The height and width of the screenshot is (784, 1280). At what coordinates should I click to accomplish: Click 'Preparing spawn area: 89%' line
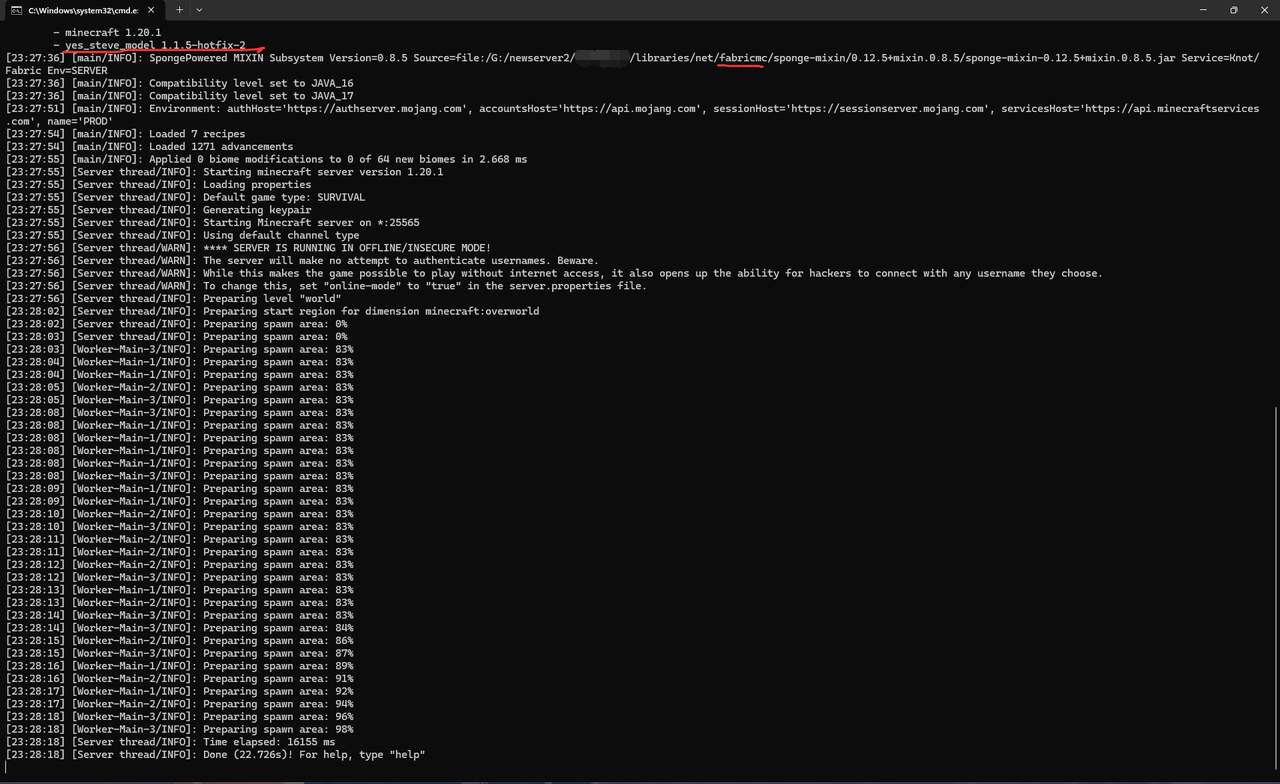coord(179,666)
